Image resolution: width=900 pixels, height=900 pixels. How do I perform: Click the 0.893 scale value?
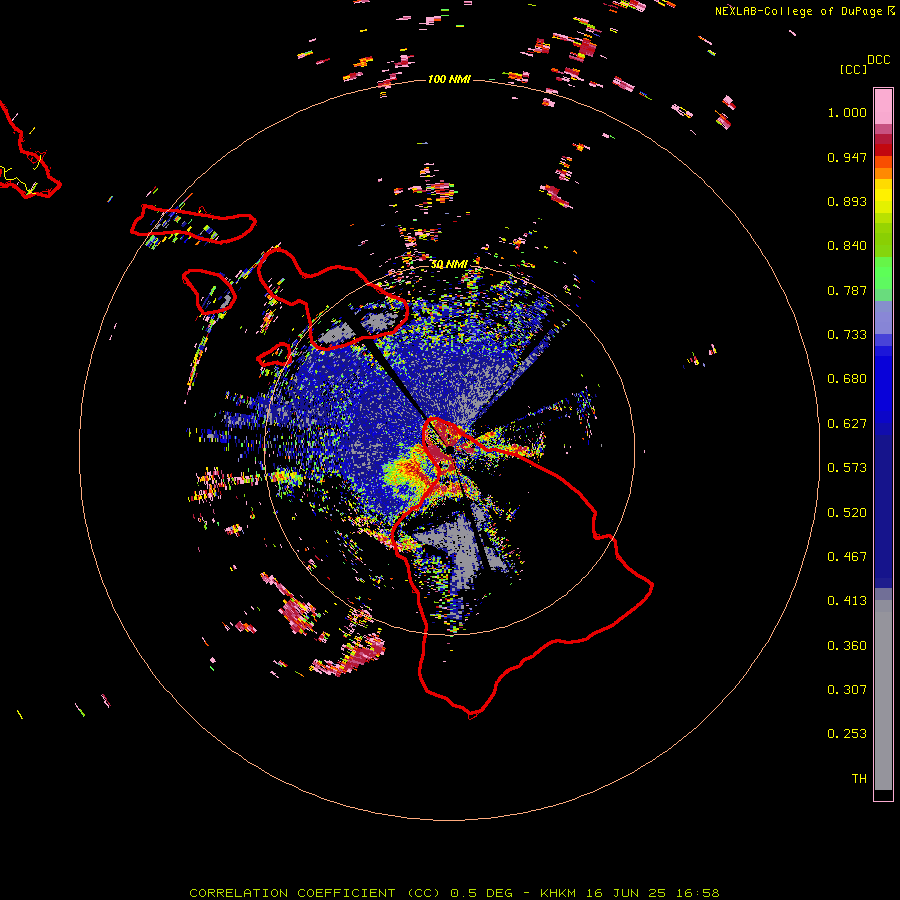847,201
